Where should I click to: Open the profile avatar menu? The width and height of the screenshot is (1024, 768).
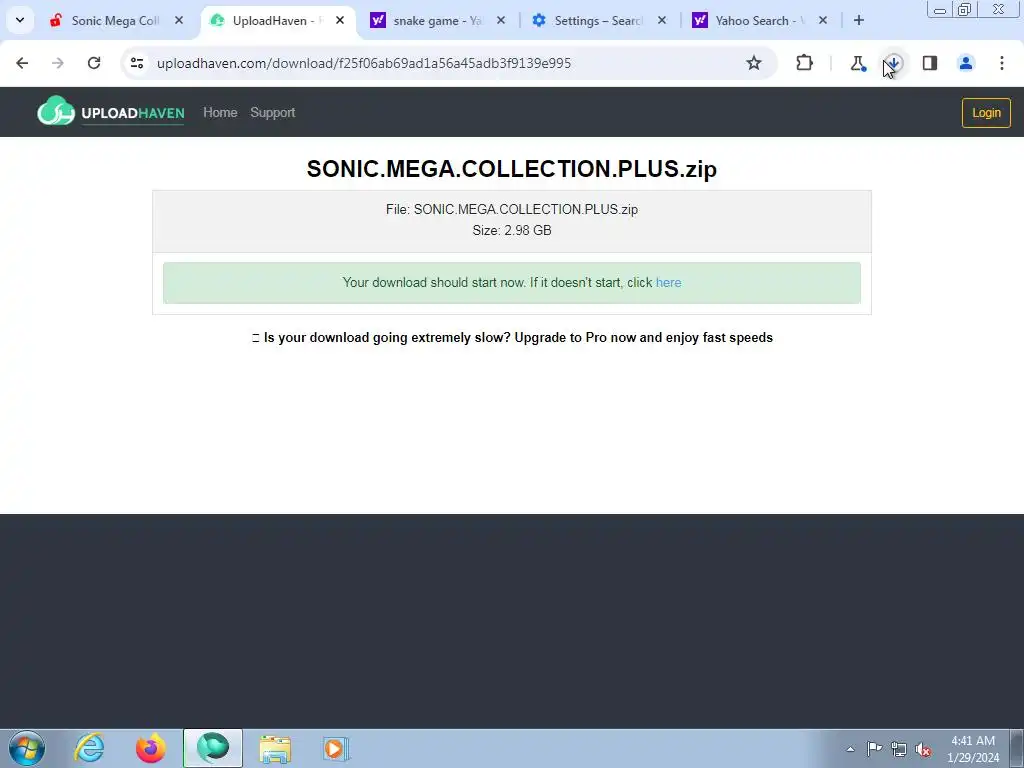coord(965,63)
